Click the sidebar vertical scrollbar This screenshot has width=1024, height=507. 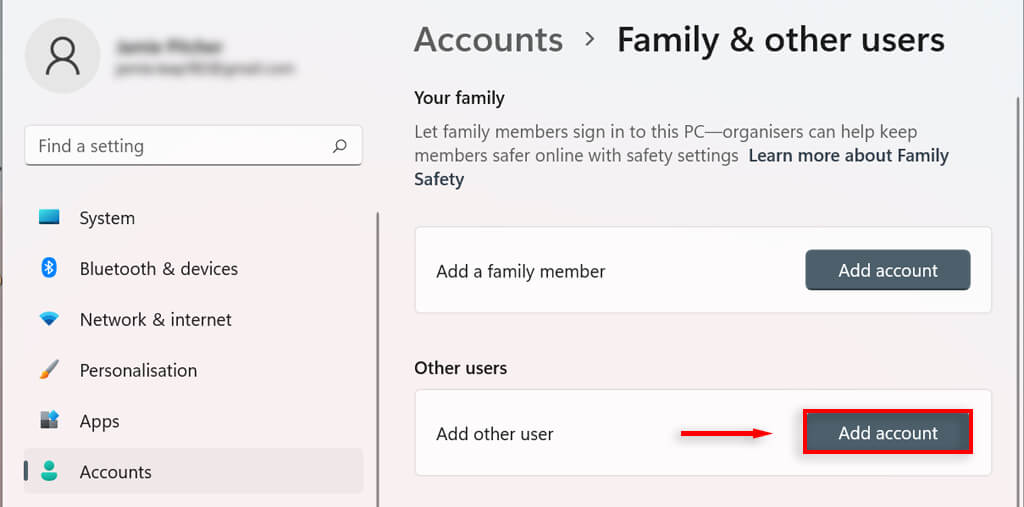(x=377, y=350)
